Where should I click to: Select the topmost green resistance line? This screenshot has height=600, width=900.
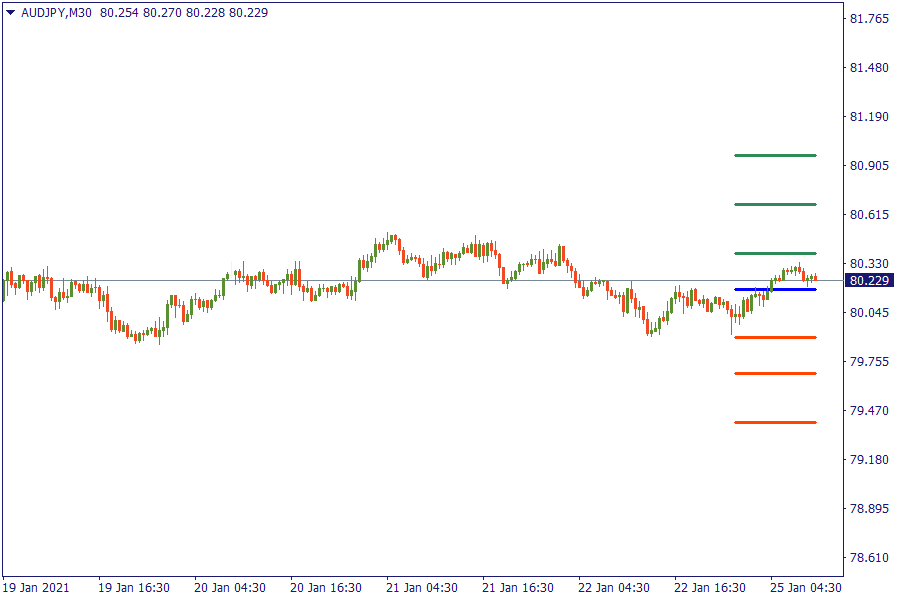(x=775, y=155)
